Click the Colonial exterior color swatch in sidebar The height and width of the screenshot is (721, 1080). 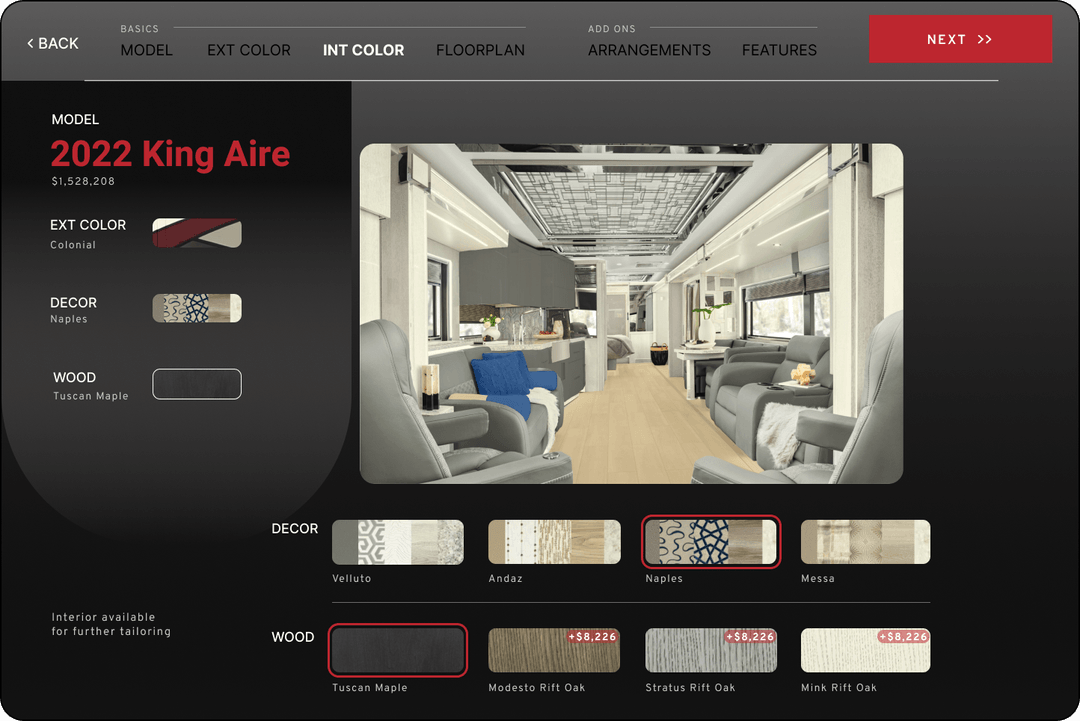point(197,233)
